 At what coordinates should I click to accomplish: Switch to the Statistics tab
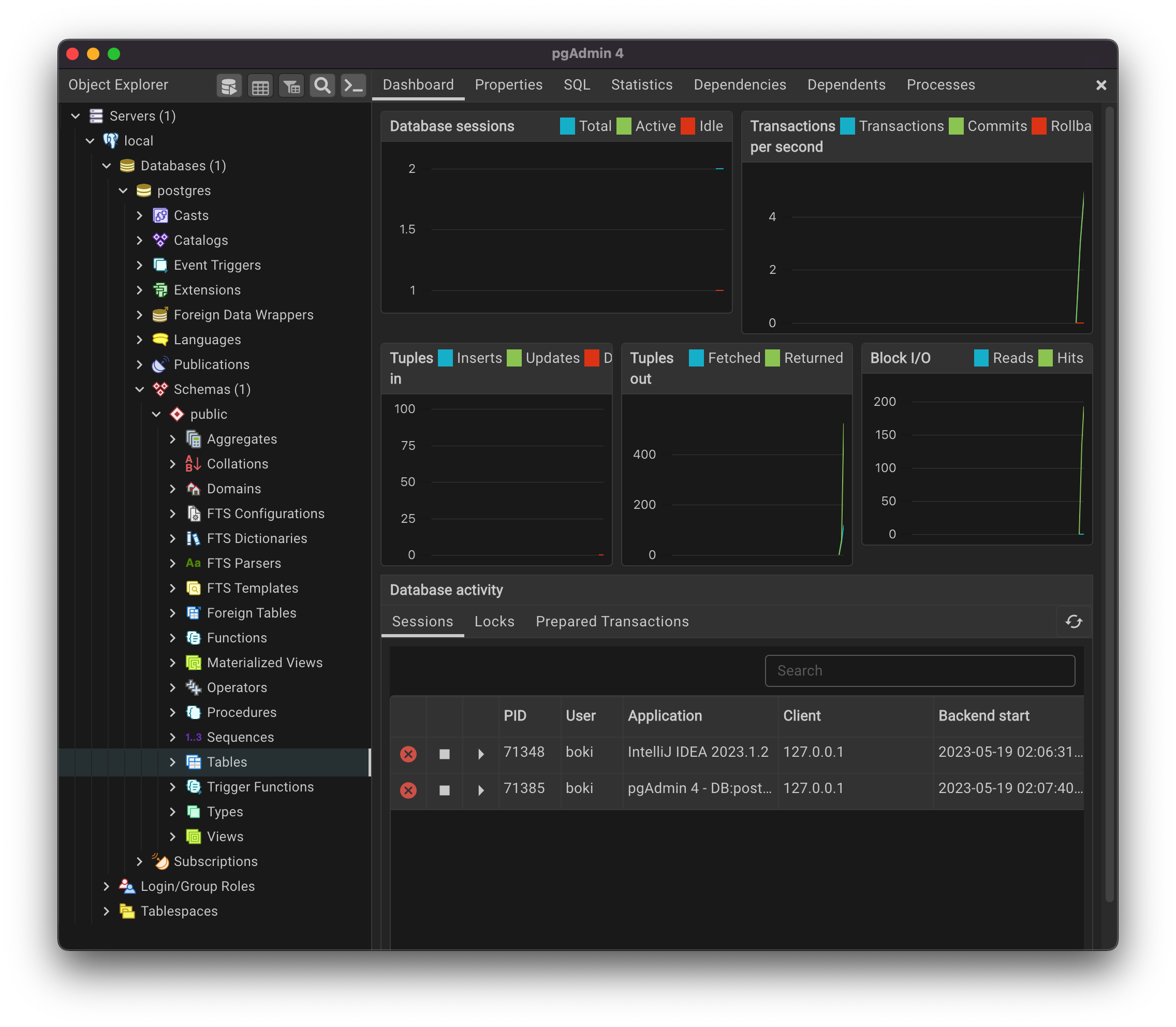(x=641, y=85)
